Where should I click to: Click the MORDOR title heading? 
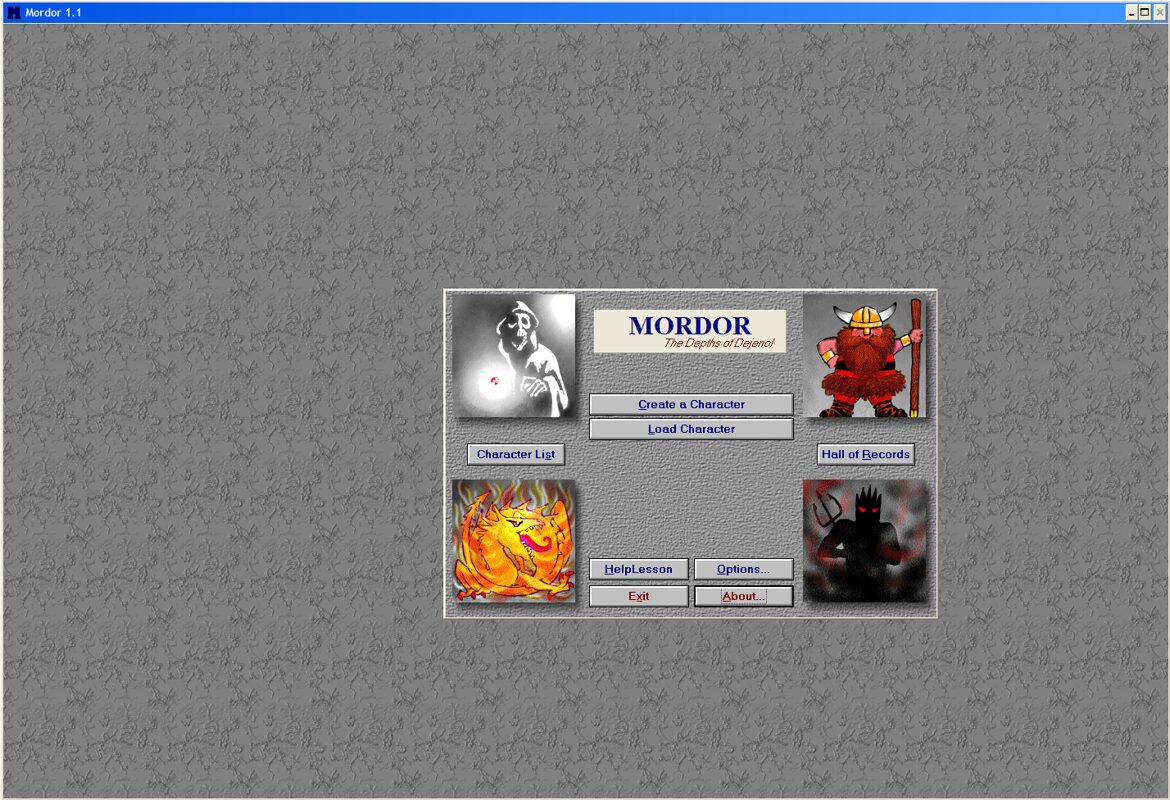[689, 326]
